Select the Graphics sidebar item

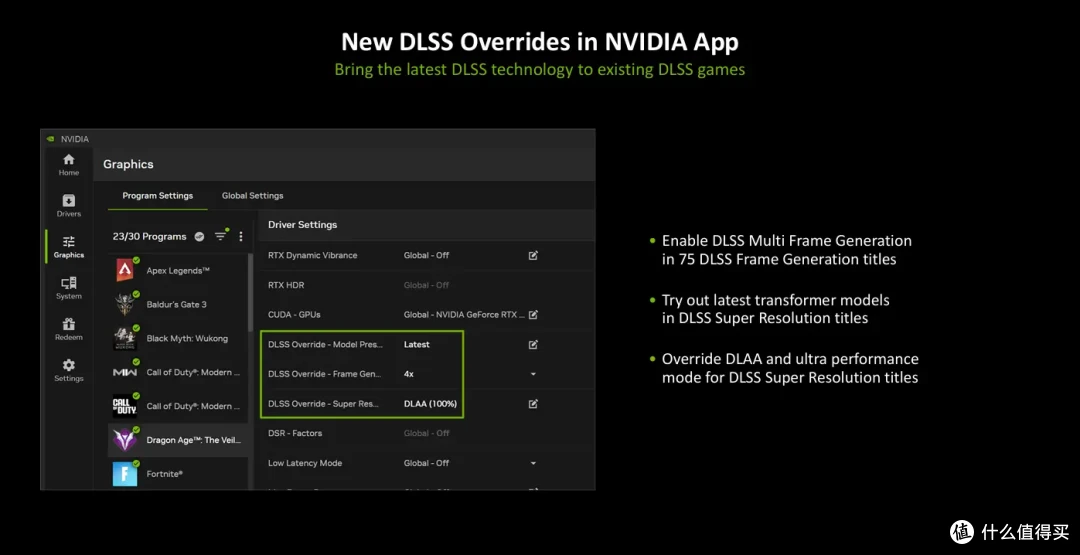(69, 247)
